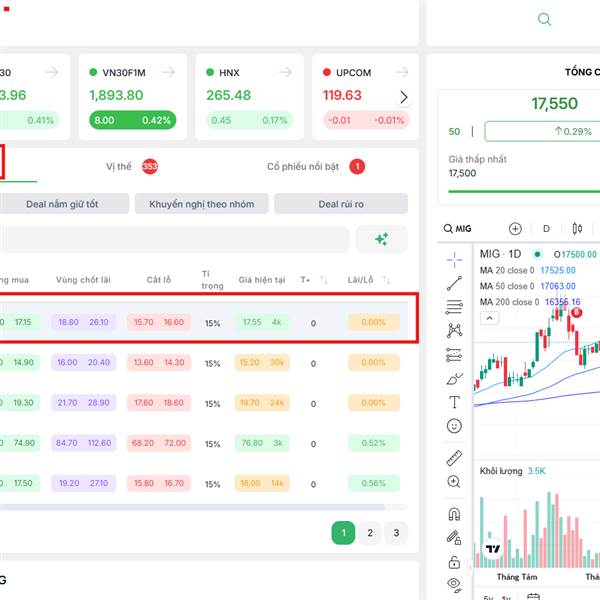The image size is (600, 600).
Task: Click UPCOM index value 119.63
Action: coord(342,95)
